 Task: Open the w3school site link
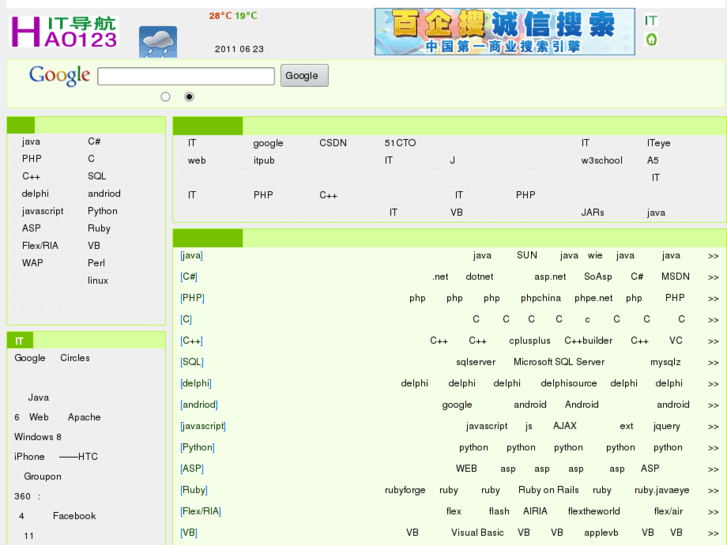tap(602, 160)
